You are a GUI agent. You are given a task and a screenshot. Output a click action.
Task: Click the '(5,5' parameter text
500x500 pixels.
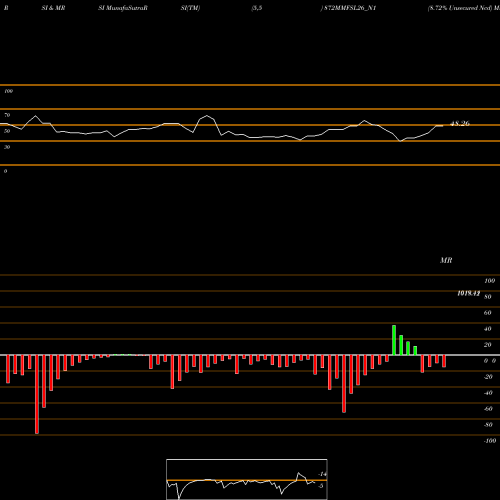(257, 8)
